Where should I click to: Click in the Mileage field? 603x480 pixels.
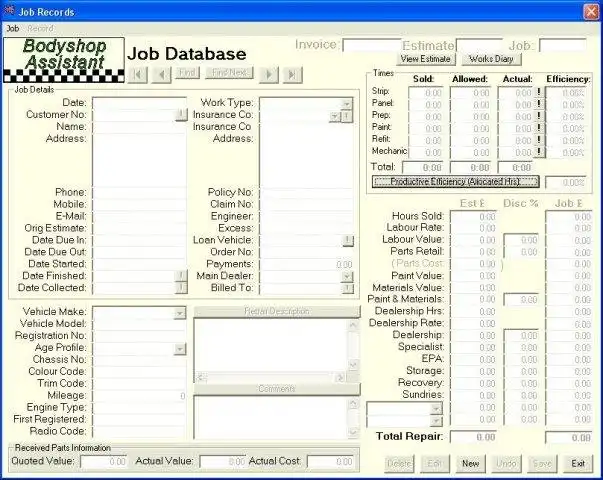[x=139, y=396]
